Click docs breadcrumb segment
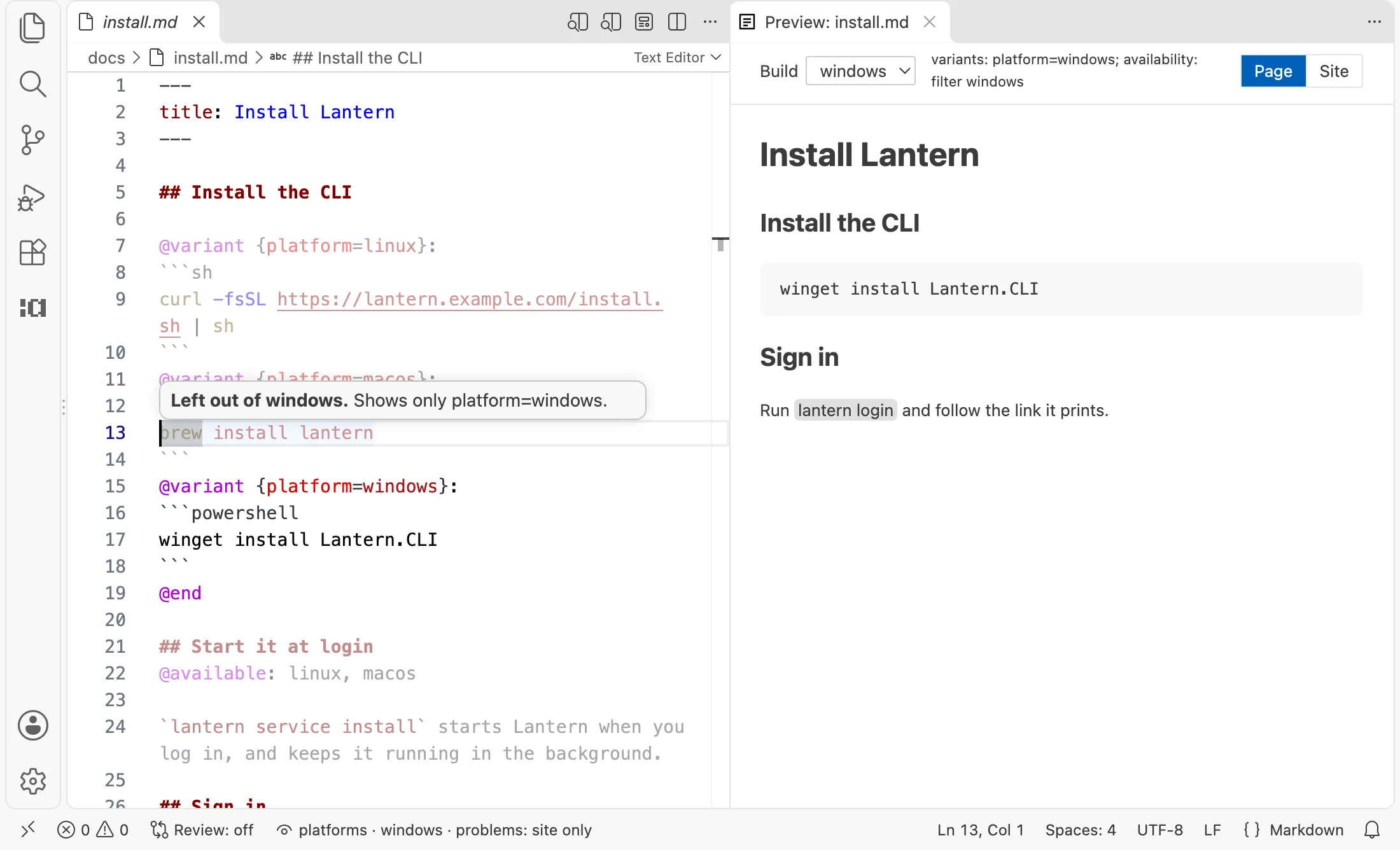The image size is (1400, 850). pyautogui.click(x=106, y=58)
